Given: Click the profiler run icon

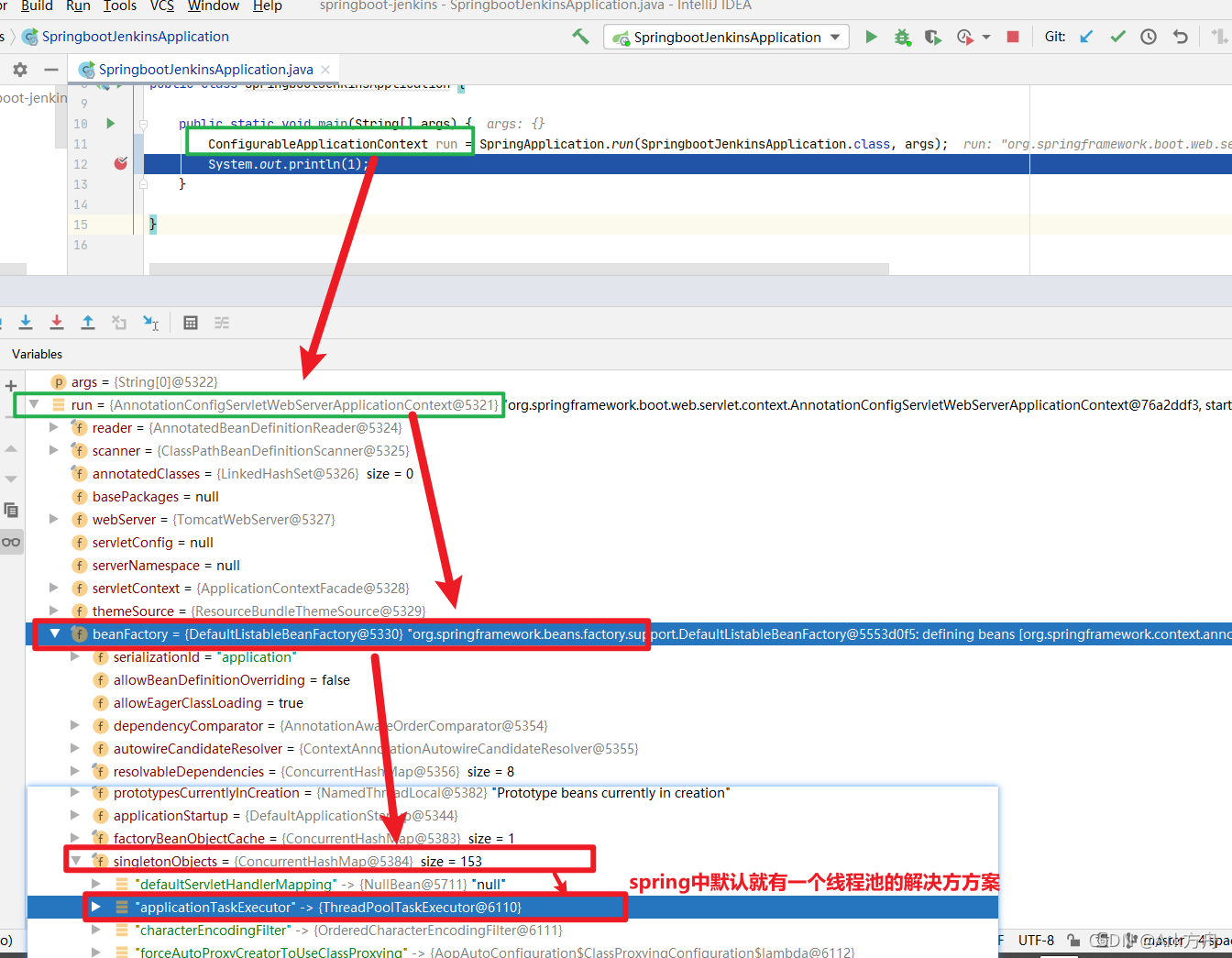Looking at the screenshot, I should (x=964, y=37).
